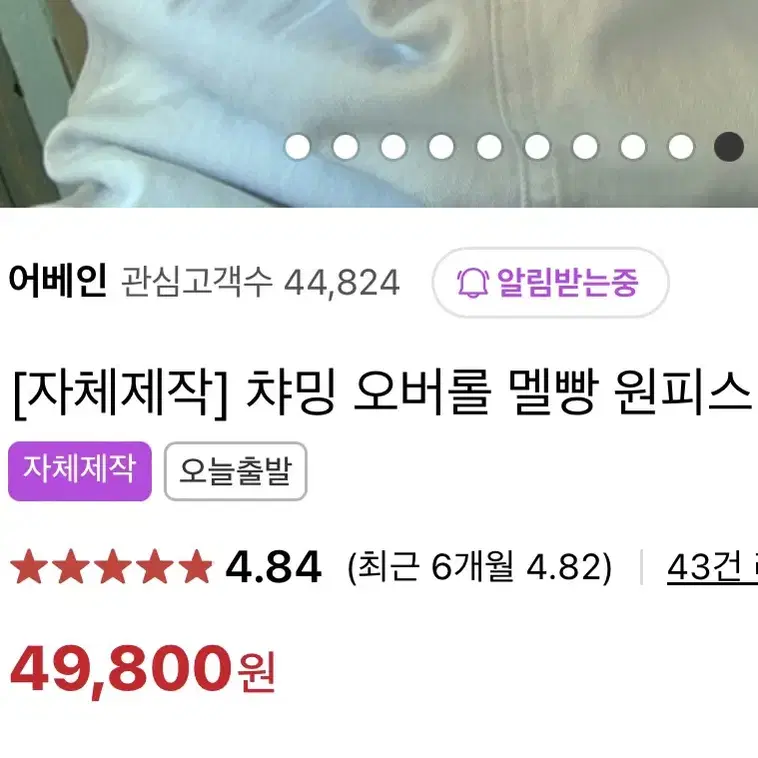Screen dimensions: 758x758
Task: Jump to the fourth carousel image dot
Action: pyautogui.click(x=441, y=146)
